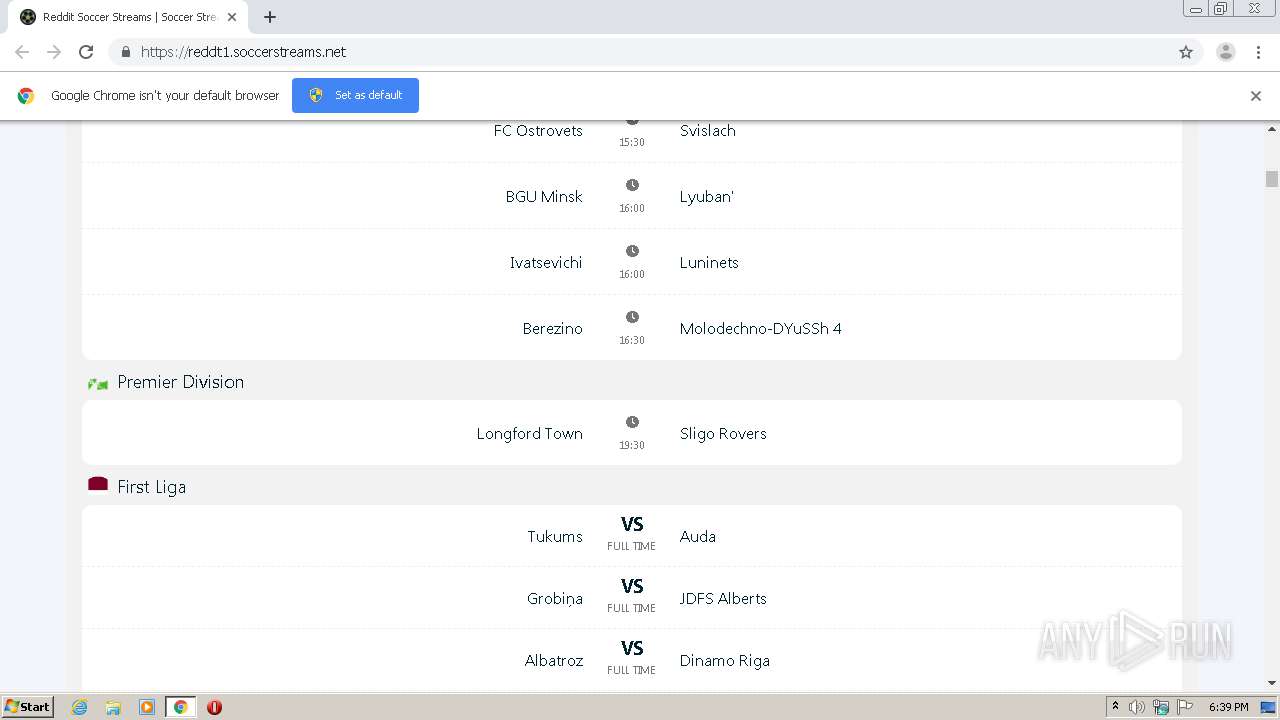Click the address bar URL field
The image size is (1280, 720).
(x=600, y=52)
